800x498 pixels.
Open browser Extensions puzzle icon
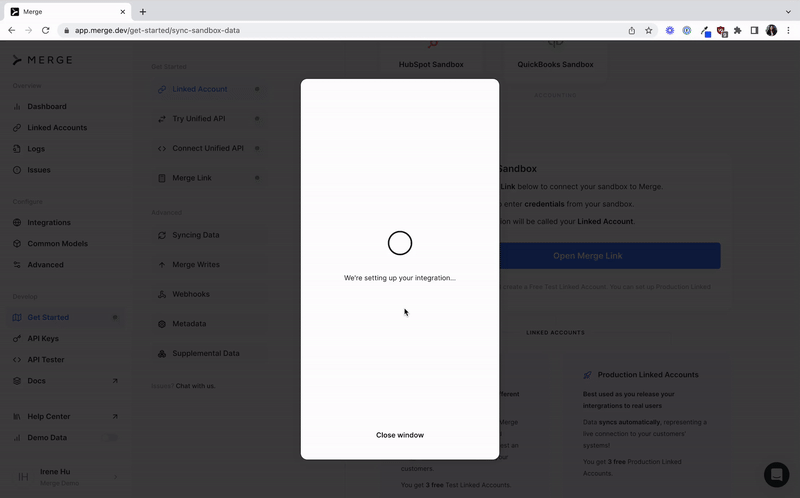(x=737, y=30)
